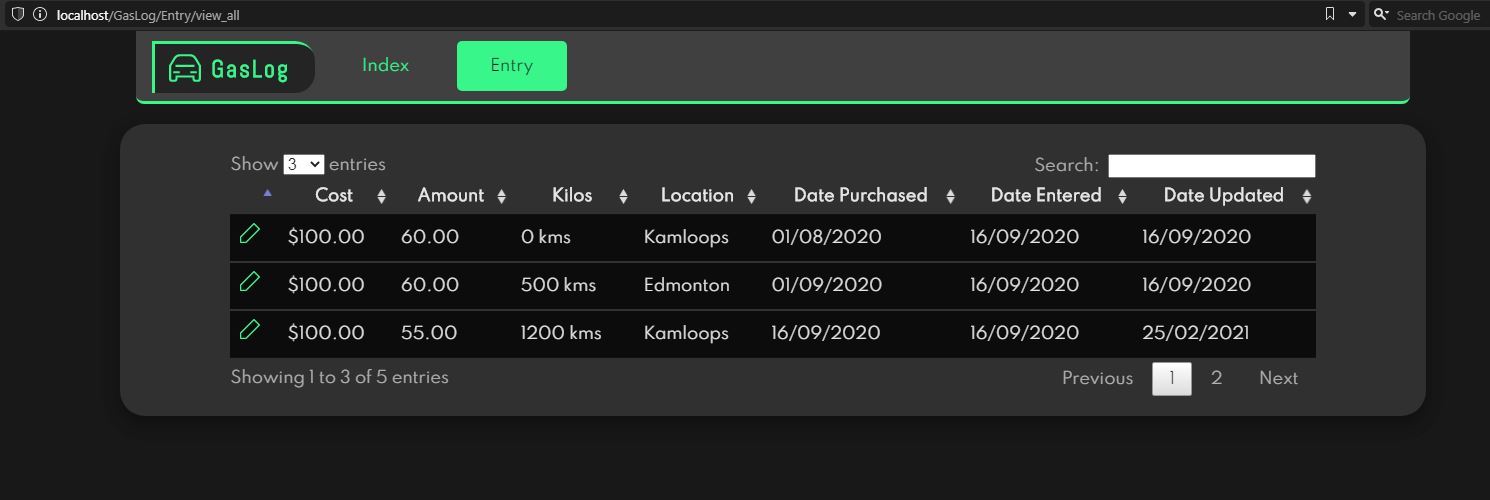Select the Entry navigation tab
The image size is (1490, 500).
pos(511,66)
